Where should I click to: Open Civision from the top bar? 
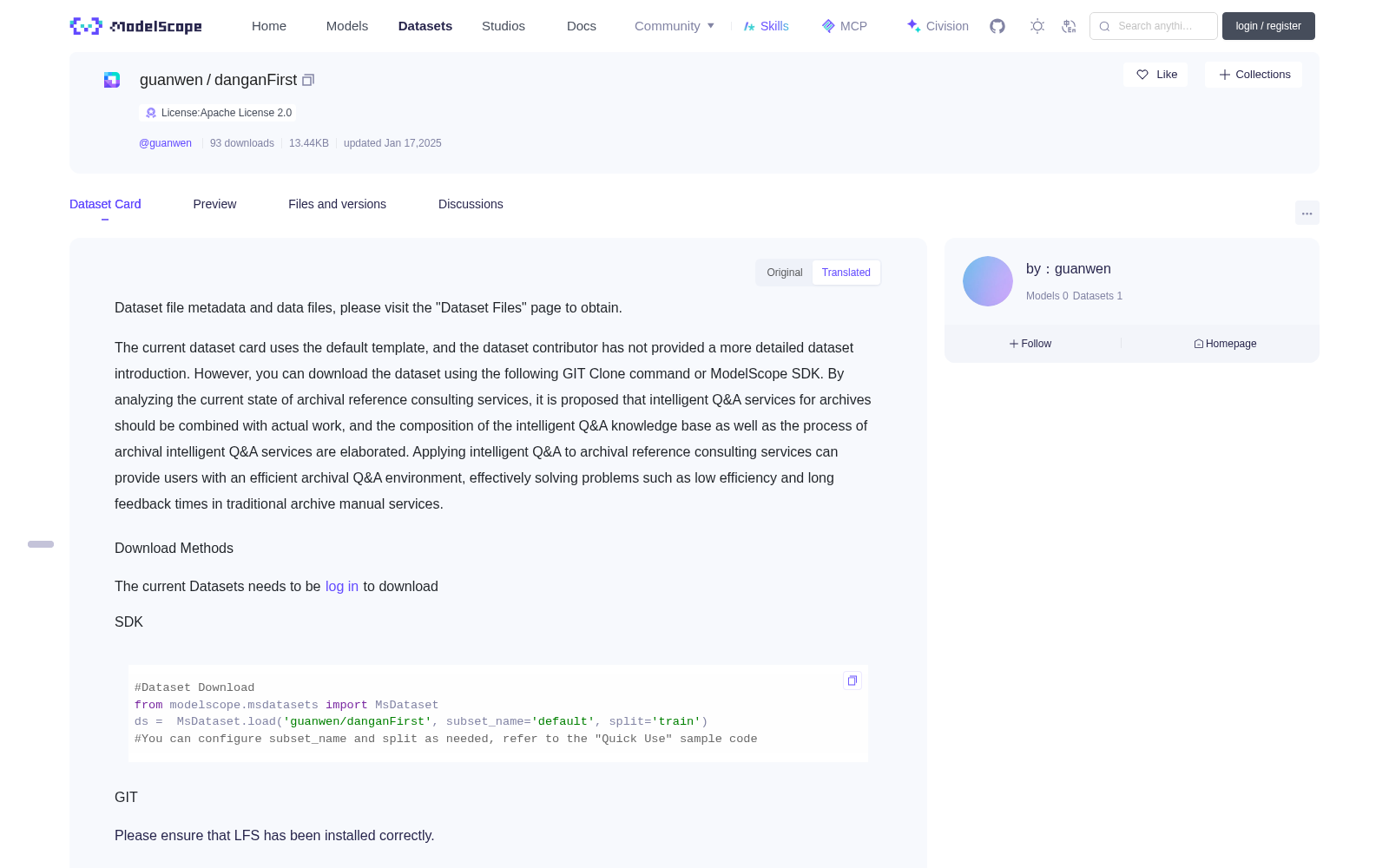(x=938, y=26)
